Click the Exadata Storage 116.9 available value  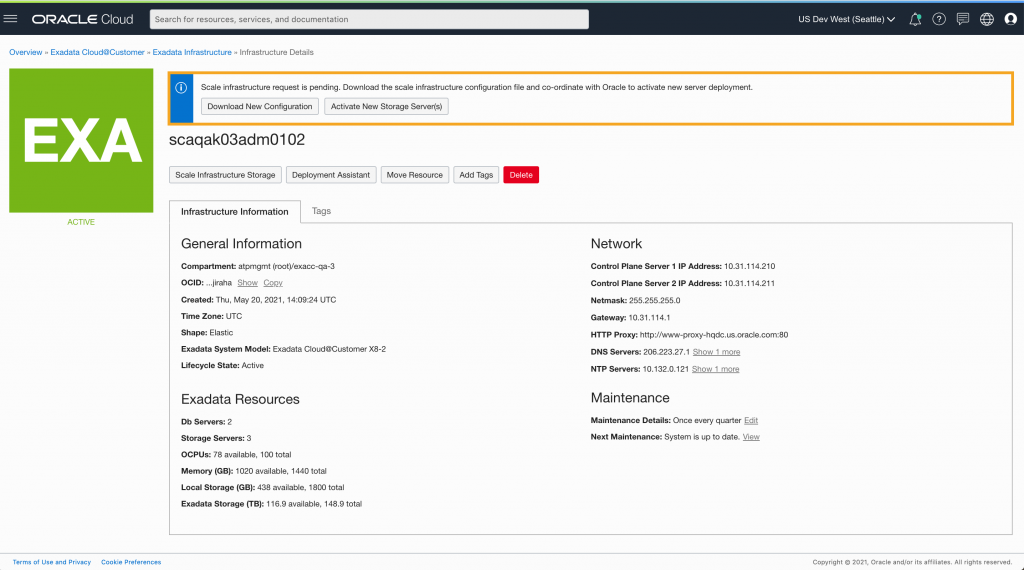[313, 504]
